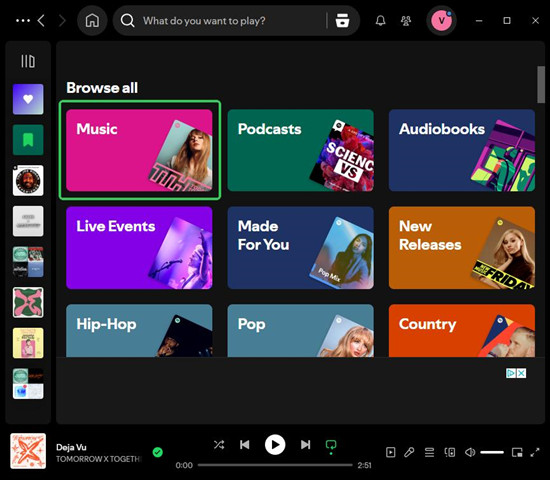Open the pink and green patterned album
This screenshot has width=550, height=480.
click(x=28, y=302)
